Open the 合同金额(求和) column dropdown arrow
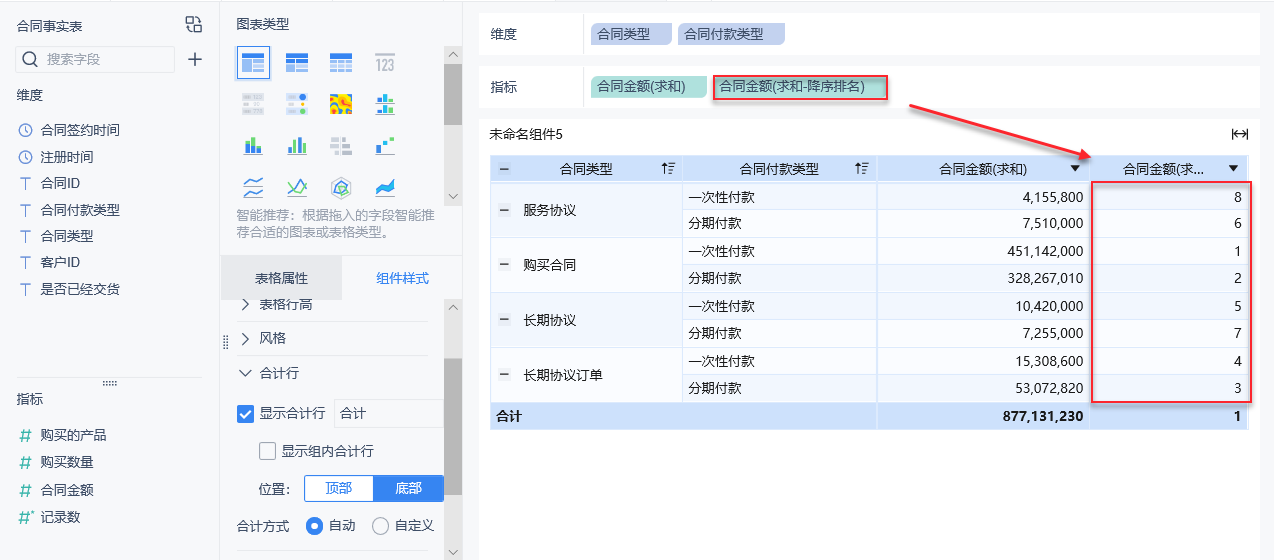This screenshot has height=560, width=1274. click(x=1075, y=169)
